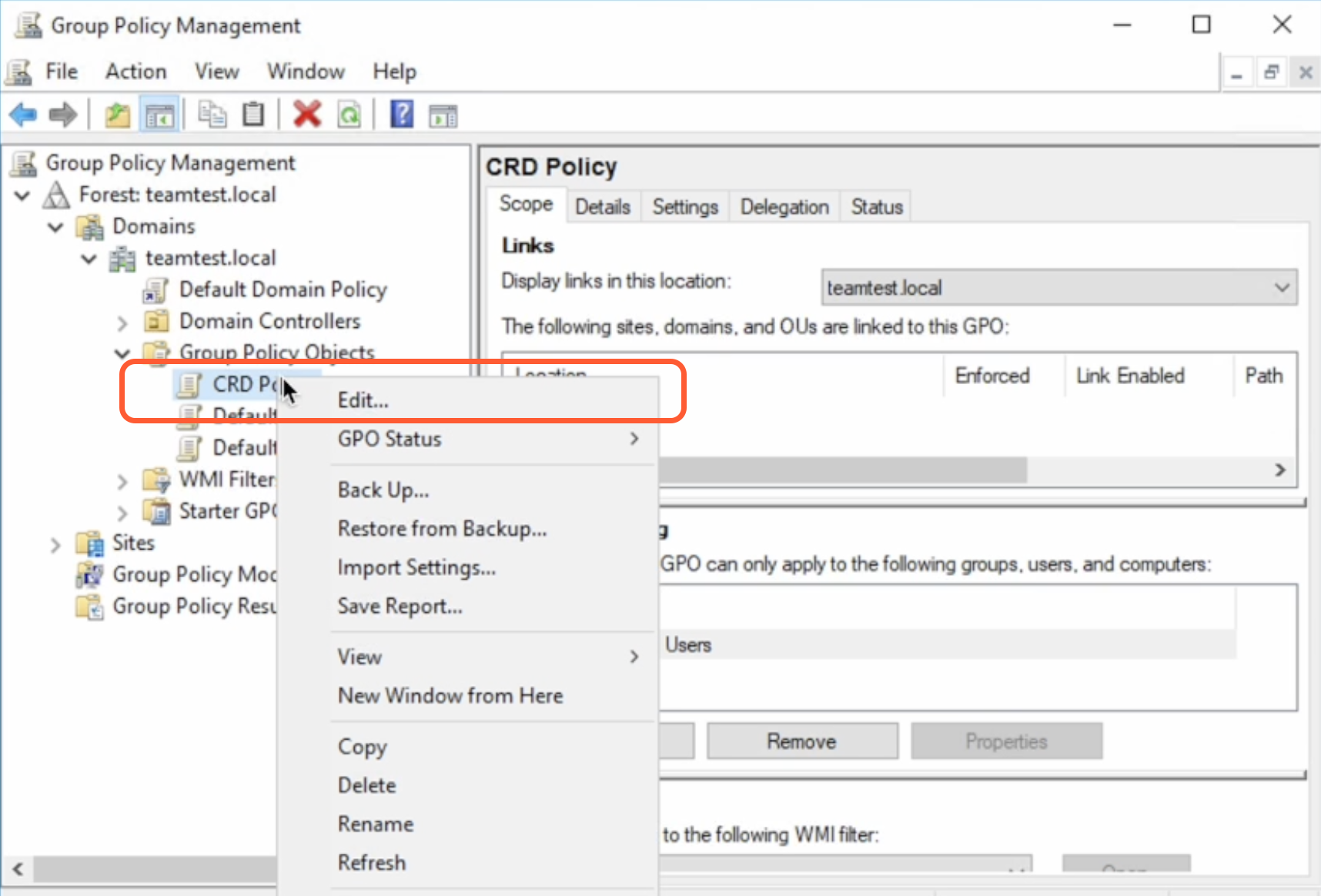Click the red X Delete icon
This screenshot has height=896, width=1321.
pyautogui.click(x=306, y=115)
